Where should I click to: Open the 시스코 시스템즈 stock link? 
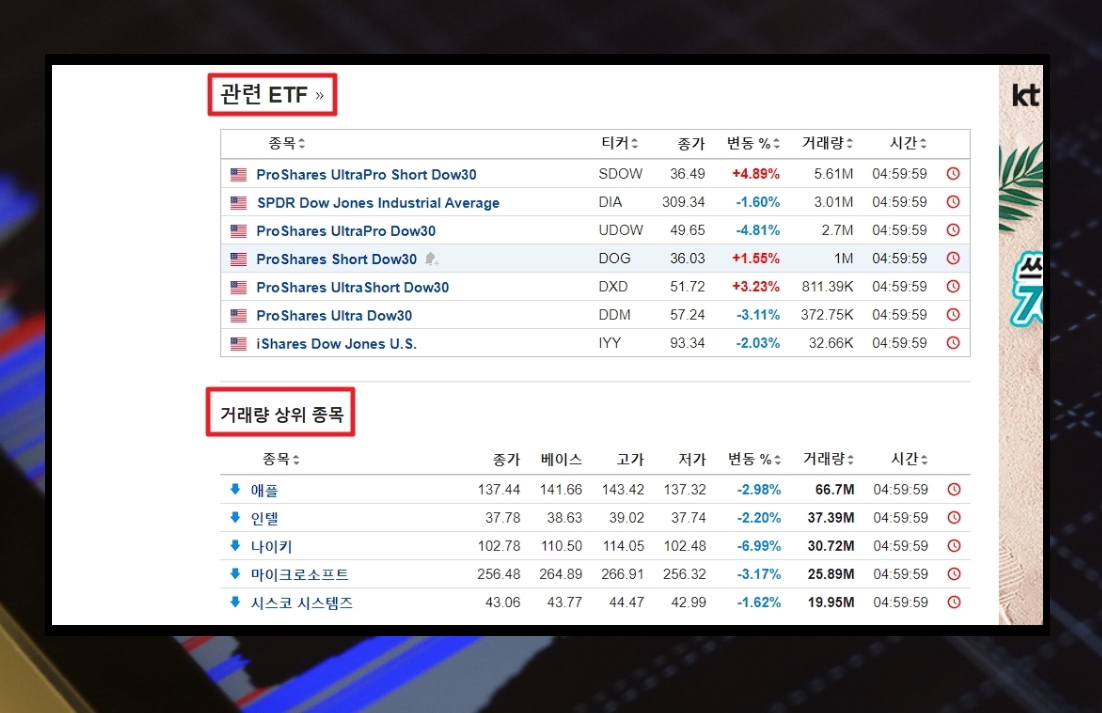tap(302, 603)
